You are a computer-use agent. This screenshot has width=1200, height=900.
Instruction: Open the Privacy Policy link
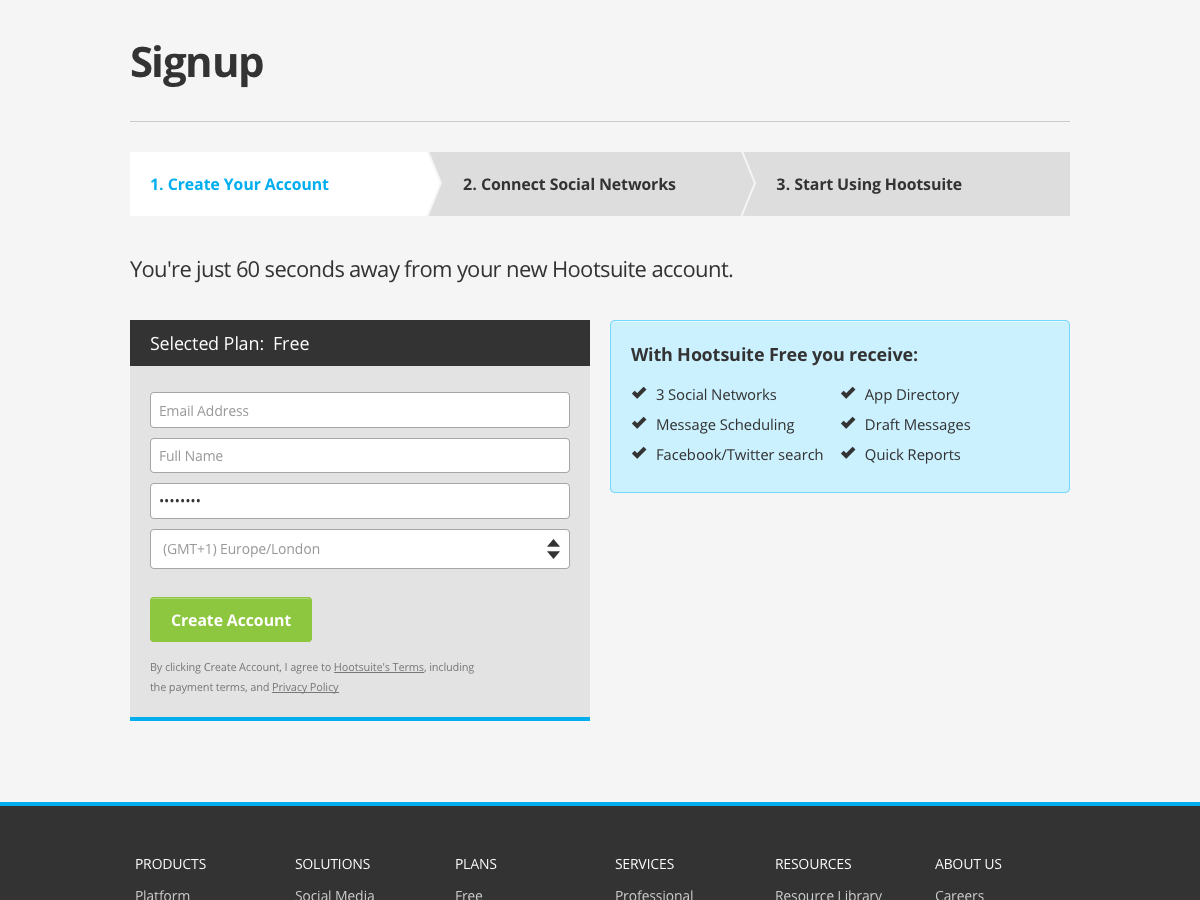pyautogui.click(x=305, y=687)
